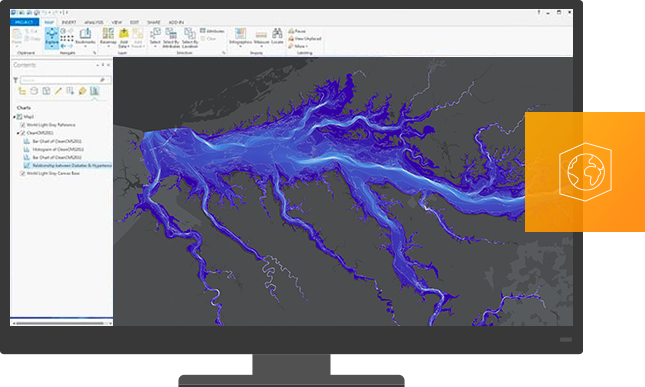Toggle the CleanCMS2011 layer checkbox

[x=23, y=133]
